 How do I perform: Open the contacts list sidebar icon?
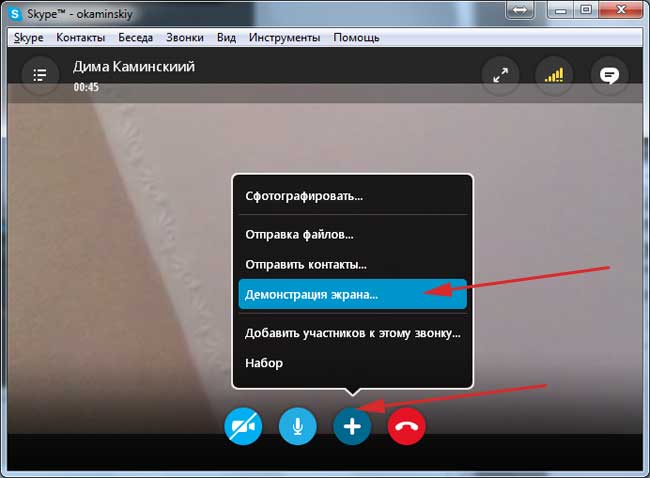click(40, 75)
